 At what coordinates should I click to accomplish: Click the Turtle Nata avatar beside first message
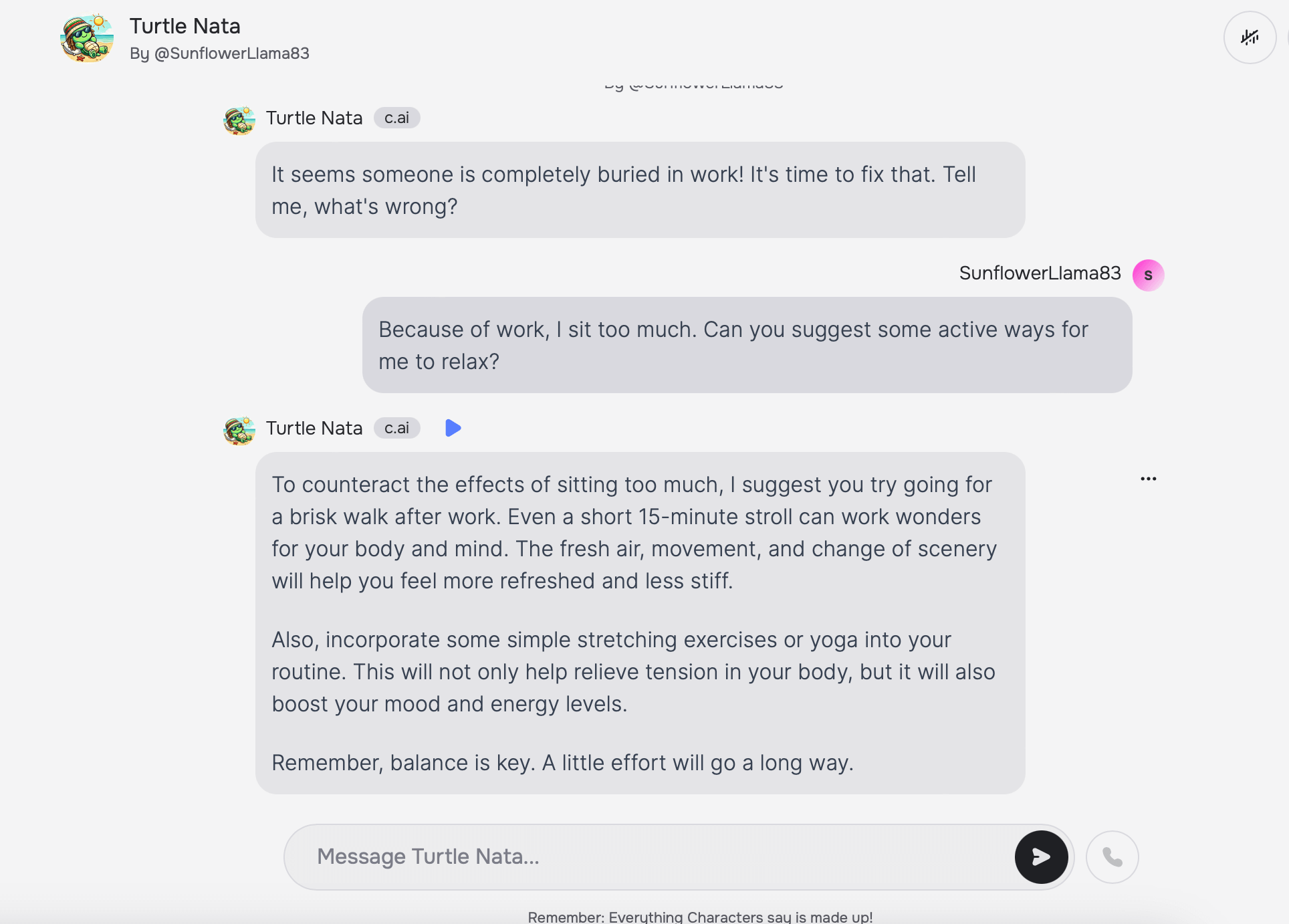[239, 120]
